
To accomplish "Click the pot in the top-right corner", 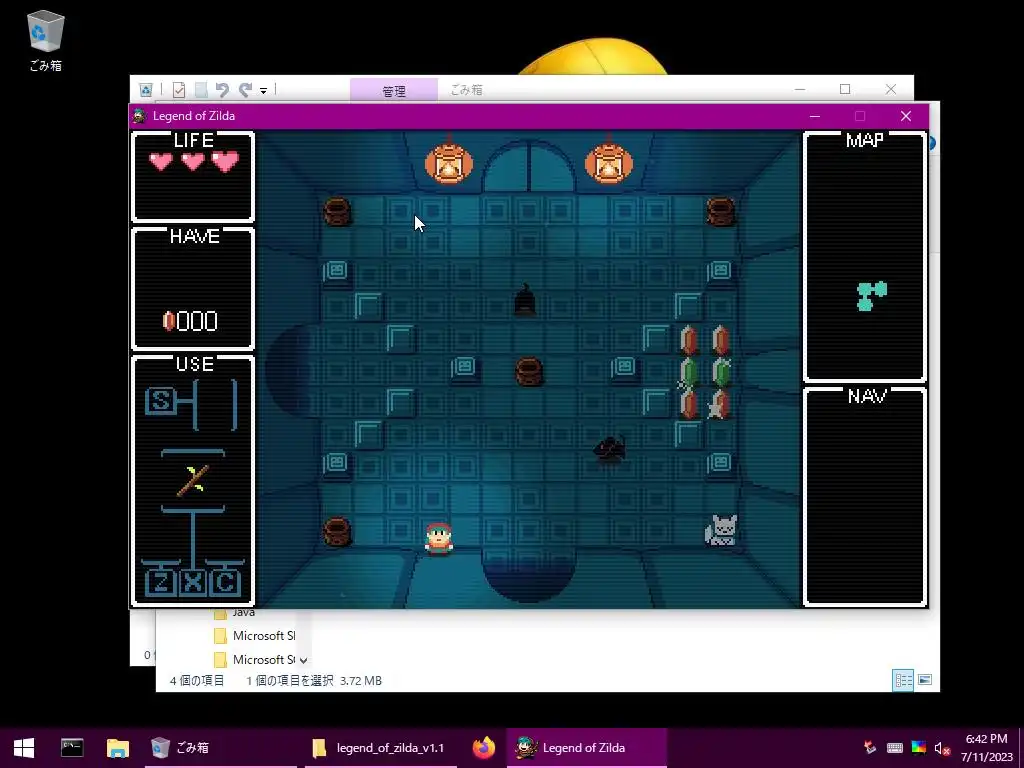I will pyautogui.click(x=720, y=211).
